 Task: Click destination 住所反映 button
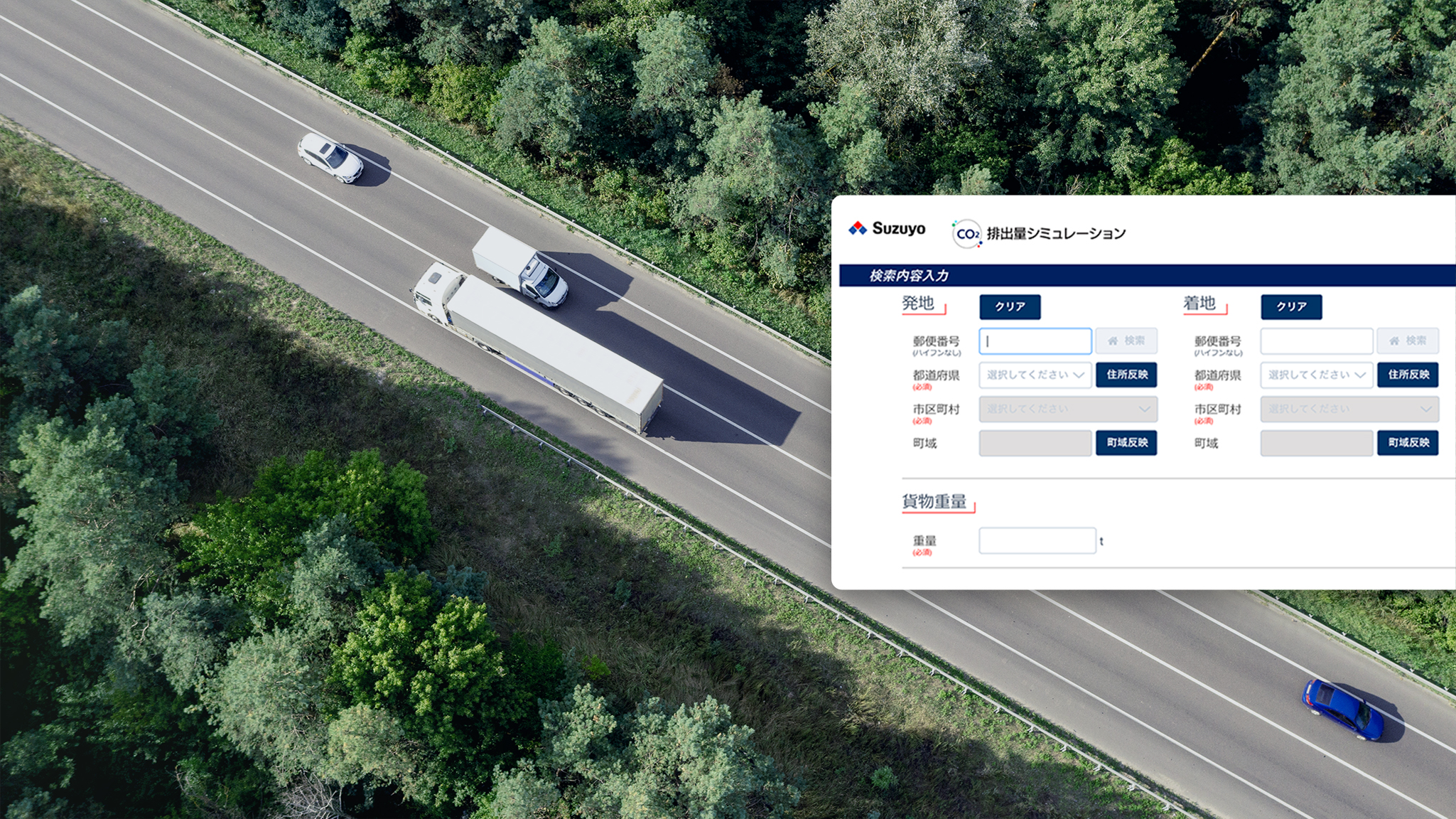(1408, 375)
